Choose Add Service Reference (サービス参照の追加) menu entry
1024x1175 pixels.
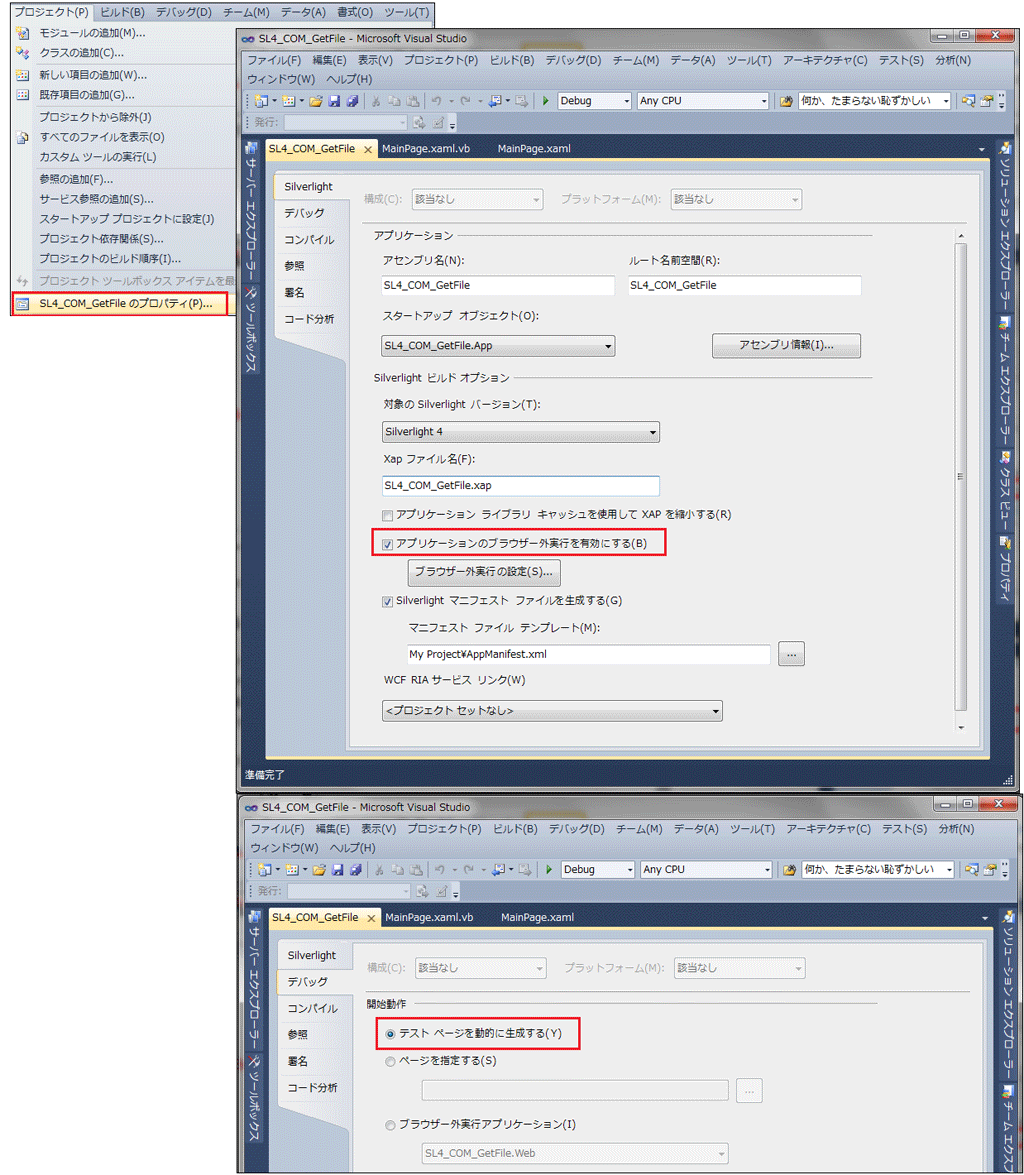[x=96, y=199]
